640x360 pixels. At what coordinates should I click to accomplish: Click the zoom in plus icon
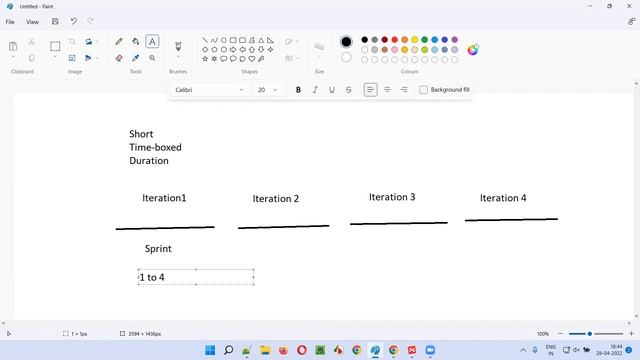coord(631,333)
